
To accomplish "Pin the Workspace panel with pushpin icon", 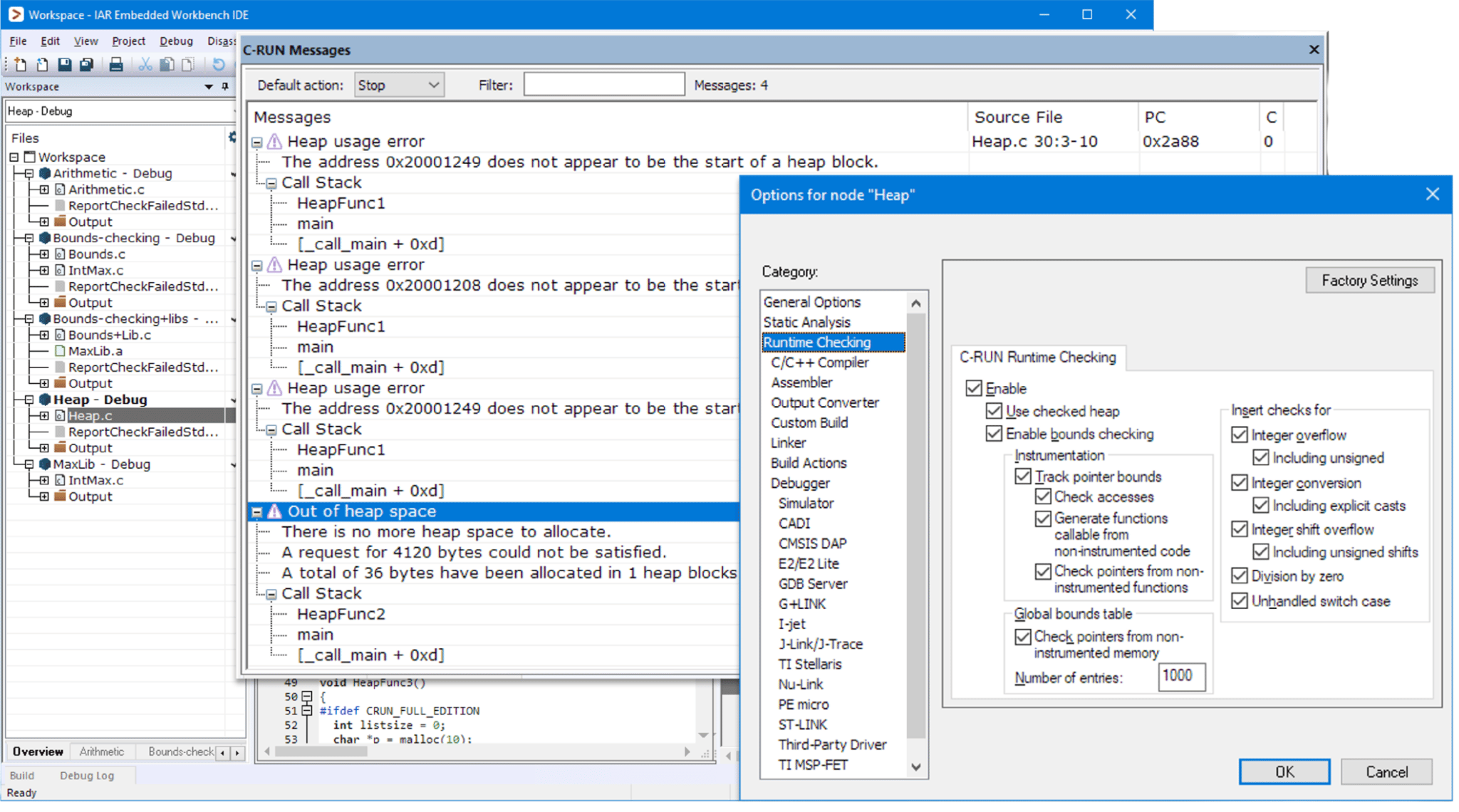I will coord(225,86).
